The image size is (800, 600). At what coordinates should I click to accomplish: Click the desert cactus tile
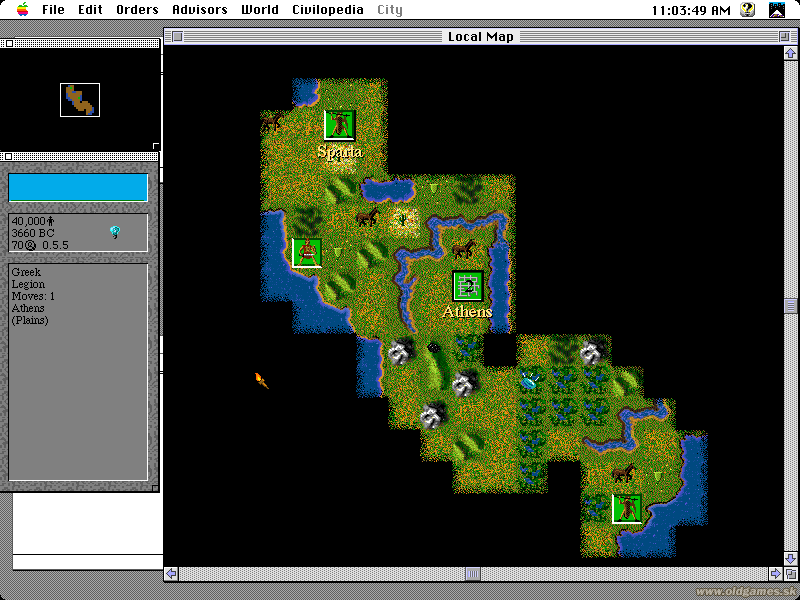point(404,222)
